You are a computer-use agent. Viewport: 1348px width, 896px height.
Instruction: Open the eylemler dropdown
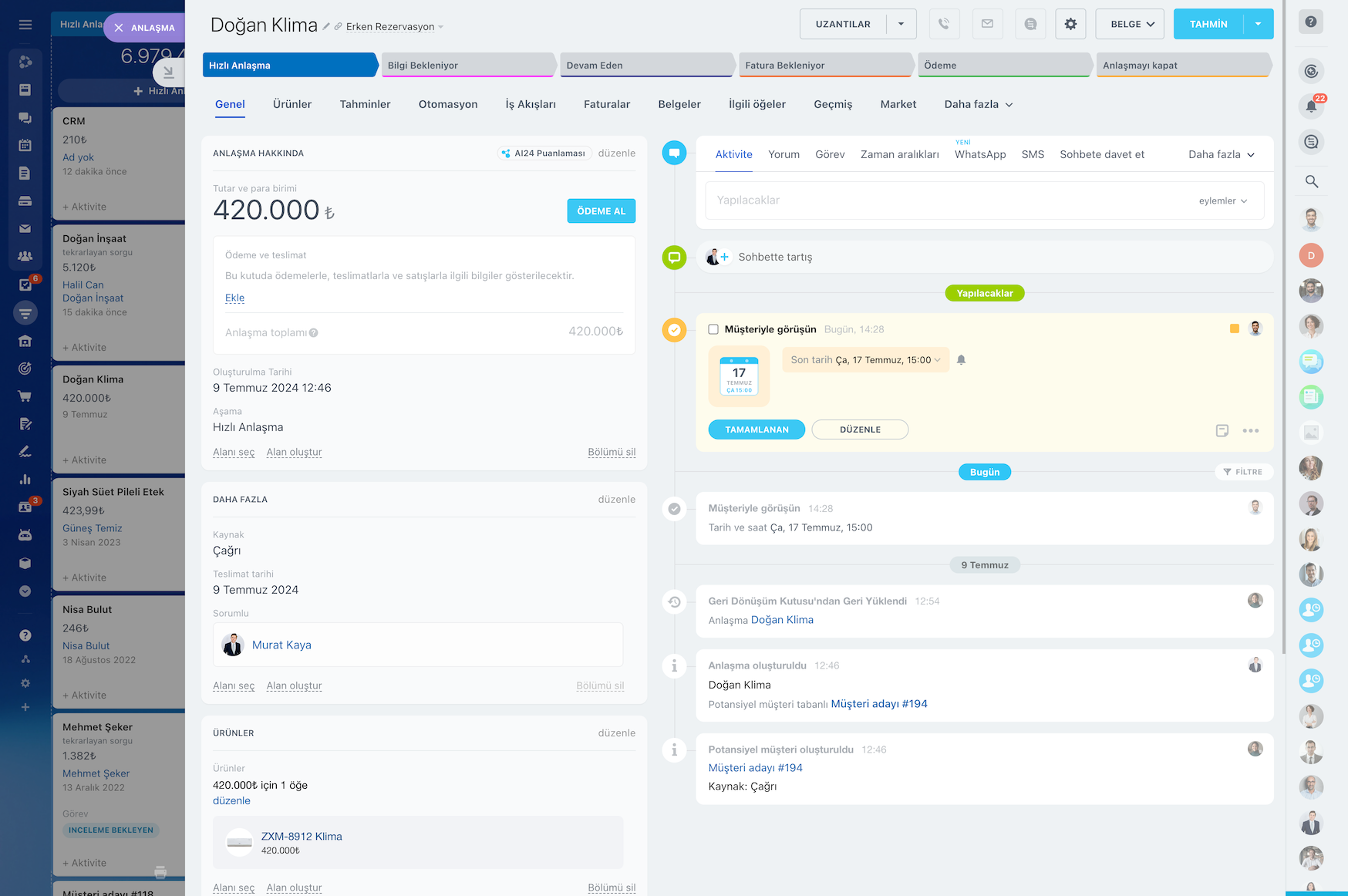tap(1222, 201)
